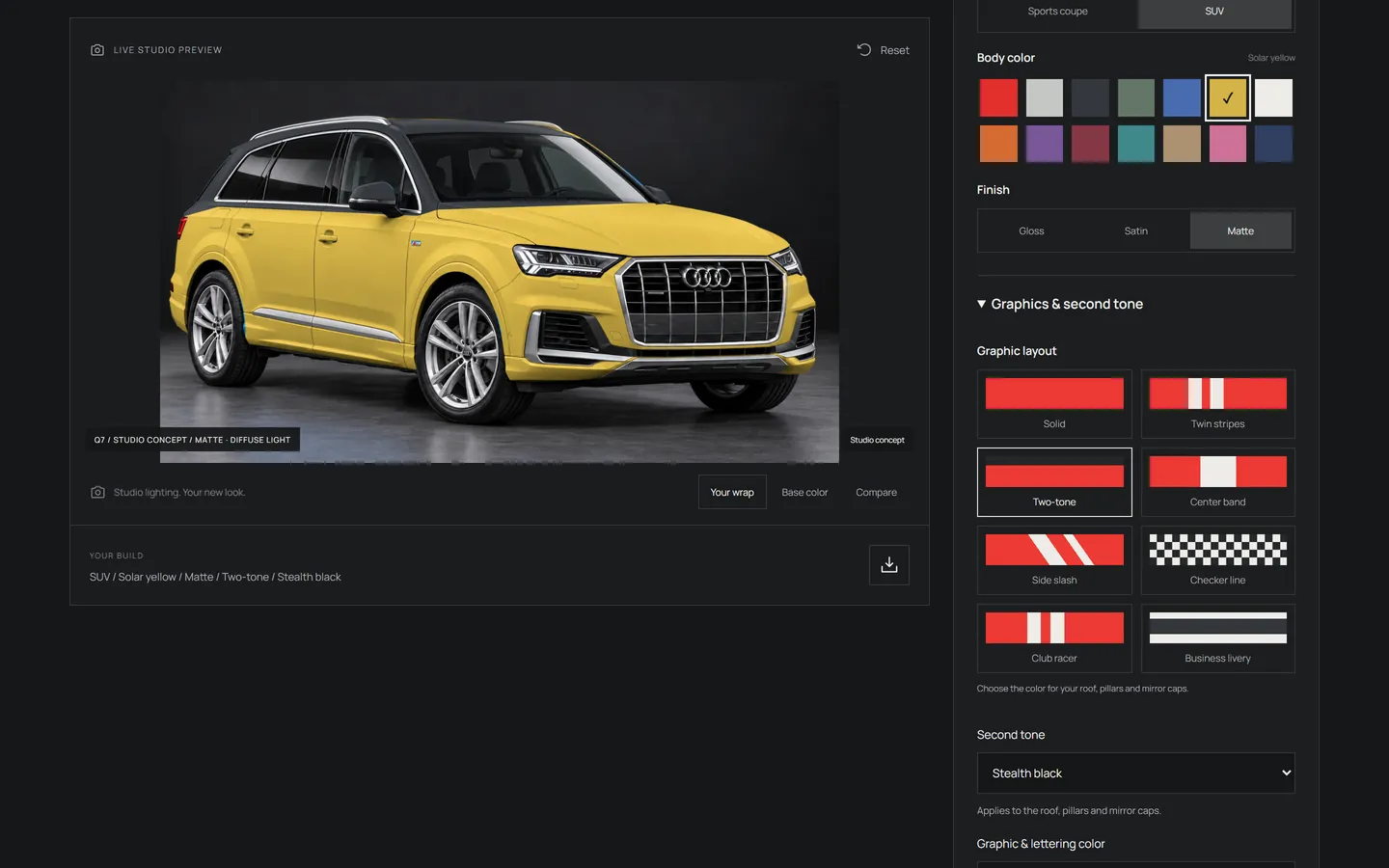The width and height of the screenshot is (1389, 868).
Task: Switch to the SUV body type tab
Action: [1214, 12]
